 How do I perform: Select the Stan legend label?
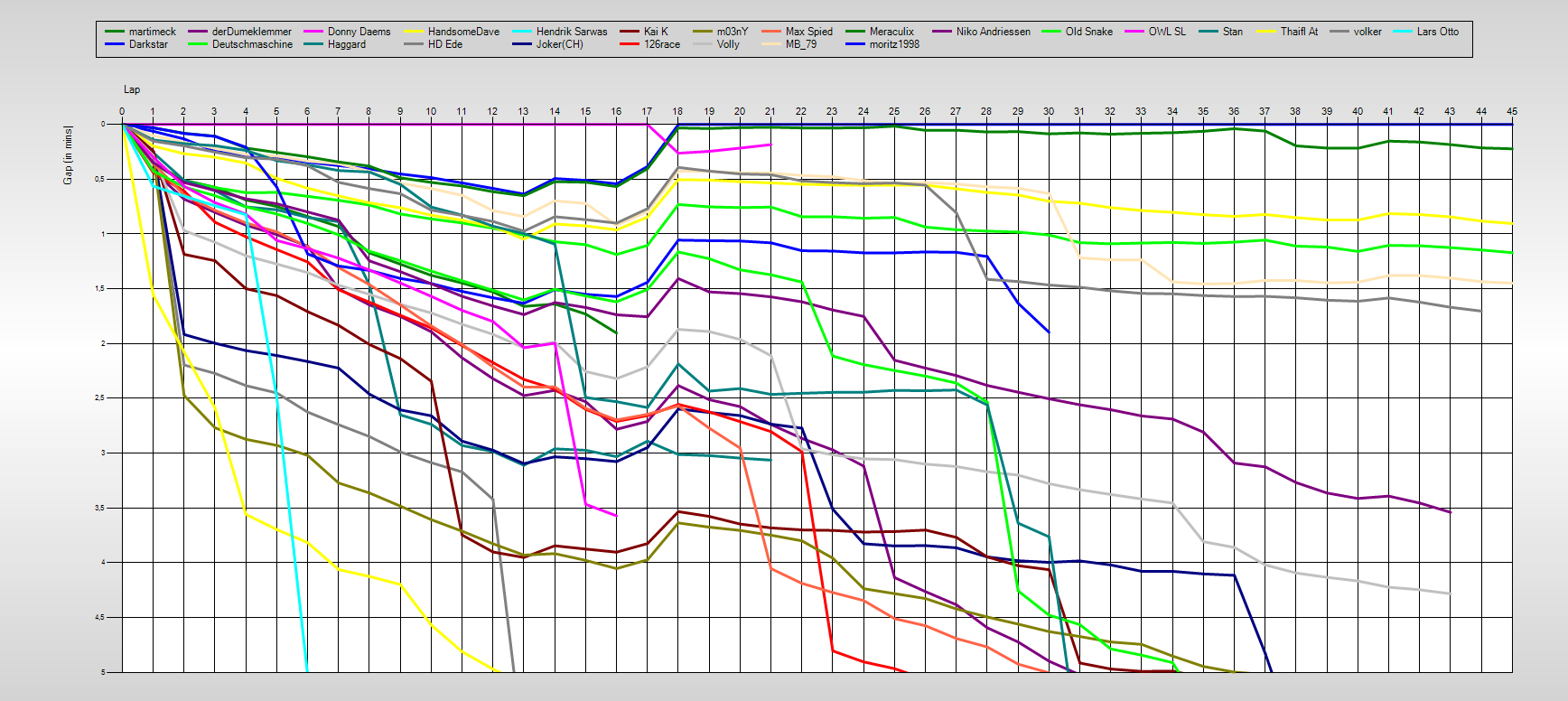pos(1233,32)
